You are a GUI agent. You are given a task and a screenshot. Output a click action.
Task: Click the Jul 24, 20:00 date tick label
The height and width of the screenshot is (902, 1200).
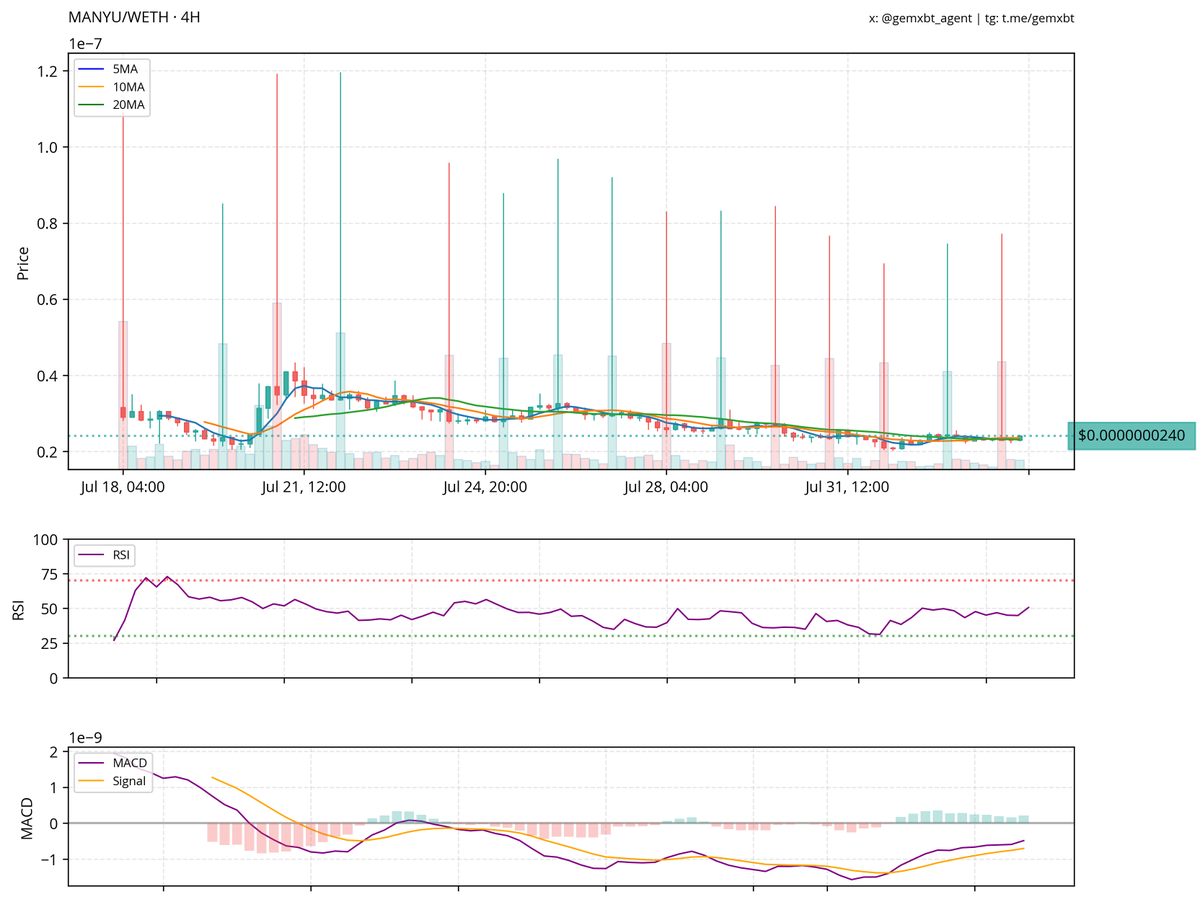[x=484, y=488]
